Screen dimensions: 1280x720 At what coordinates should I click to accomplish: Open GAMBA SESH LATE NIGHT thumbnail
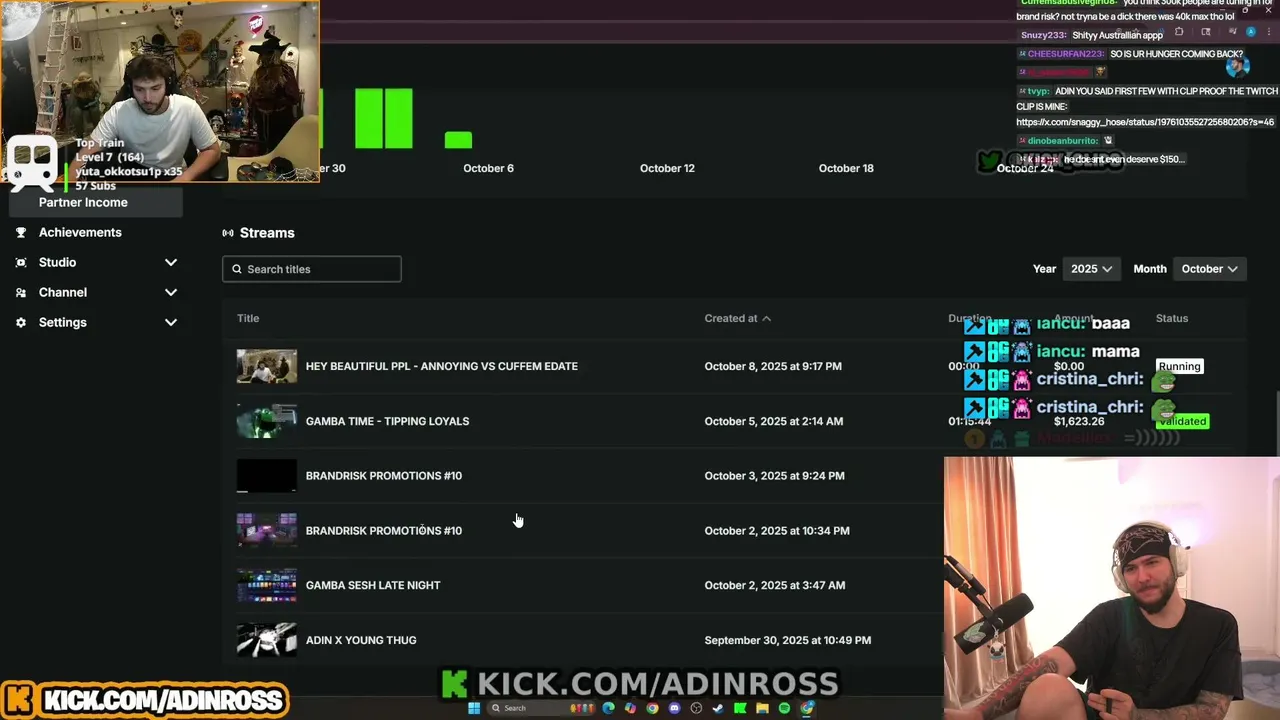(267, 585)
